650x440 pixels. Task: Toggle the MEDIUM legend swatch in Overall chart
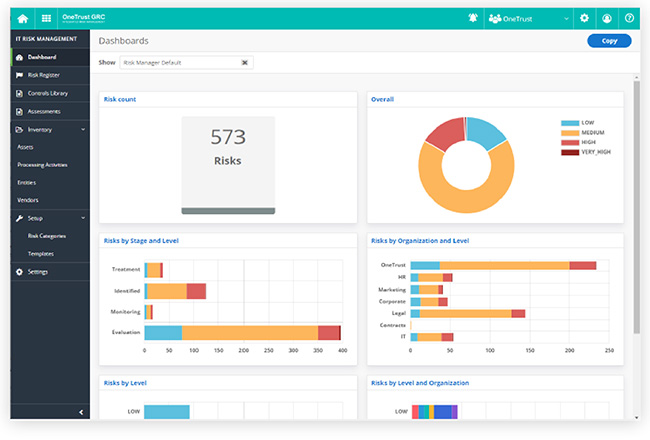(570, 133)
